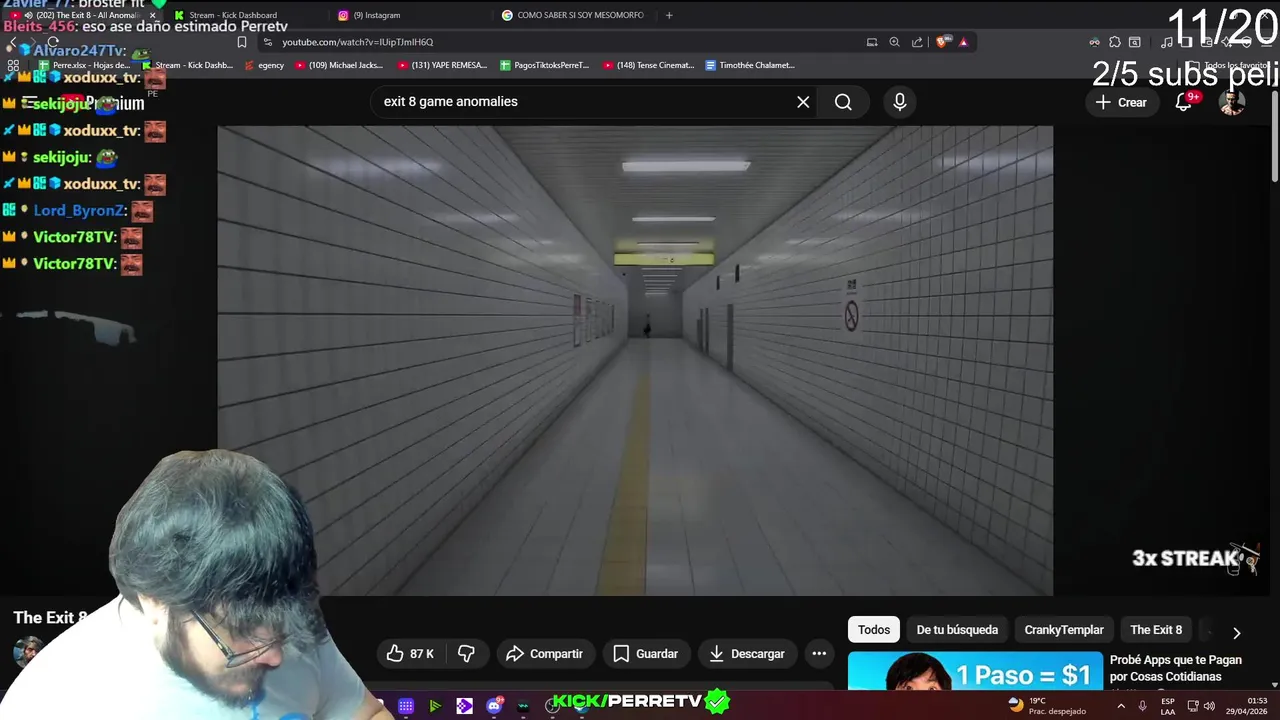Click the Exit 8 video player
The image size is (1280, 720).
tap(635, 360)
